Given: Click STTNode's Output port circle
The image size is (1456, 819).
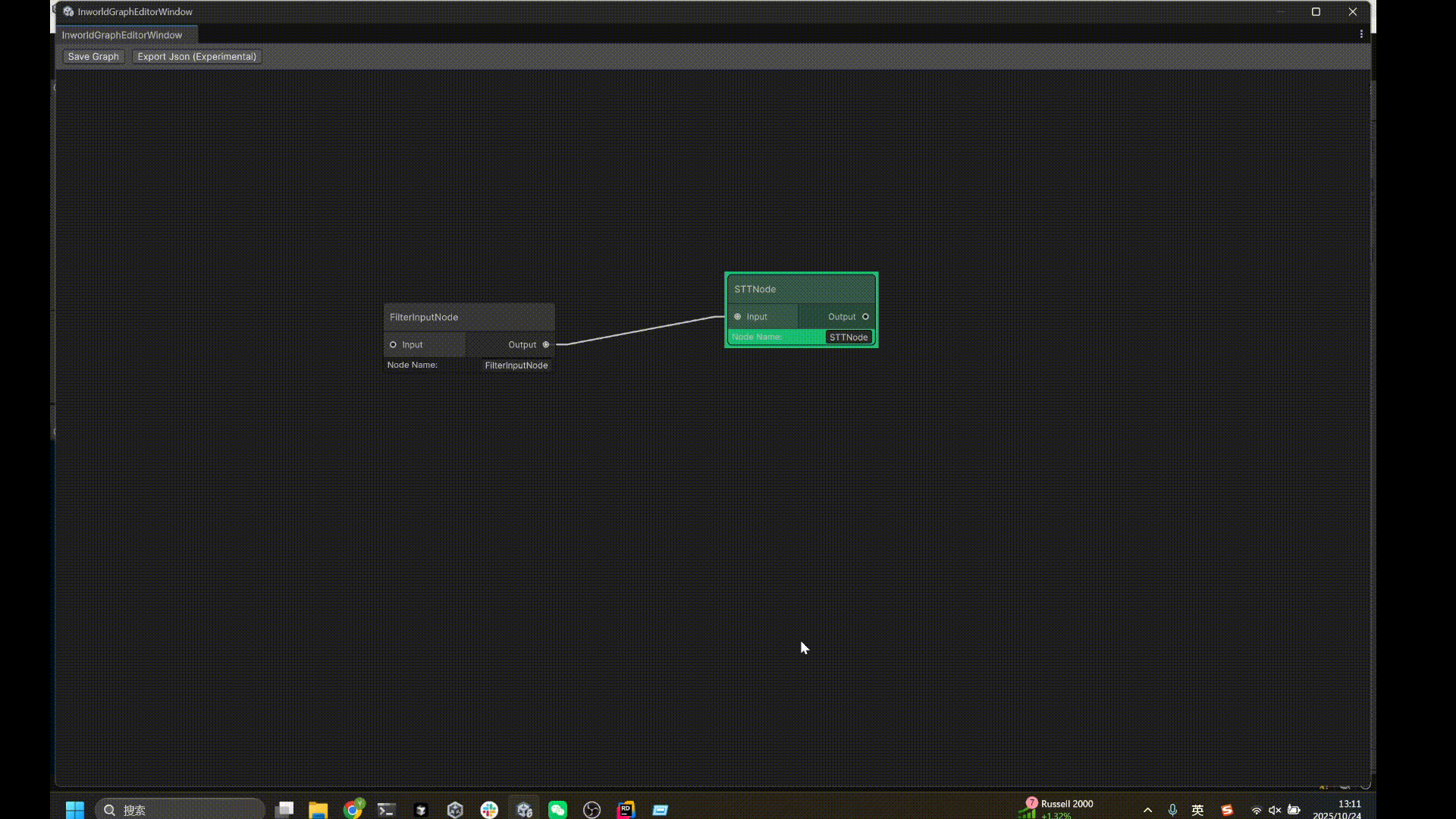Looking at the screenshot, I should click(x=865, y=317).
